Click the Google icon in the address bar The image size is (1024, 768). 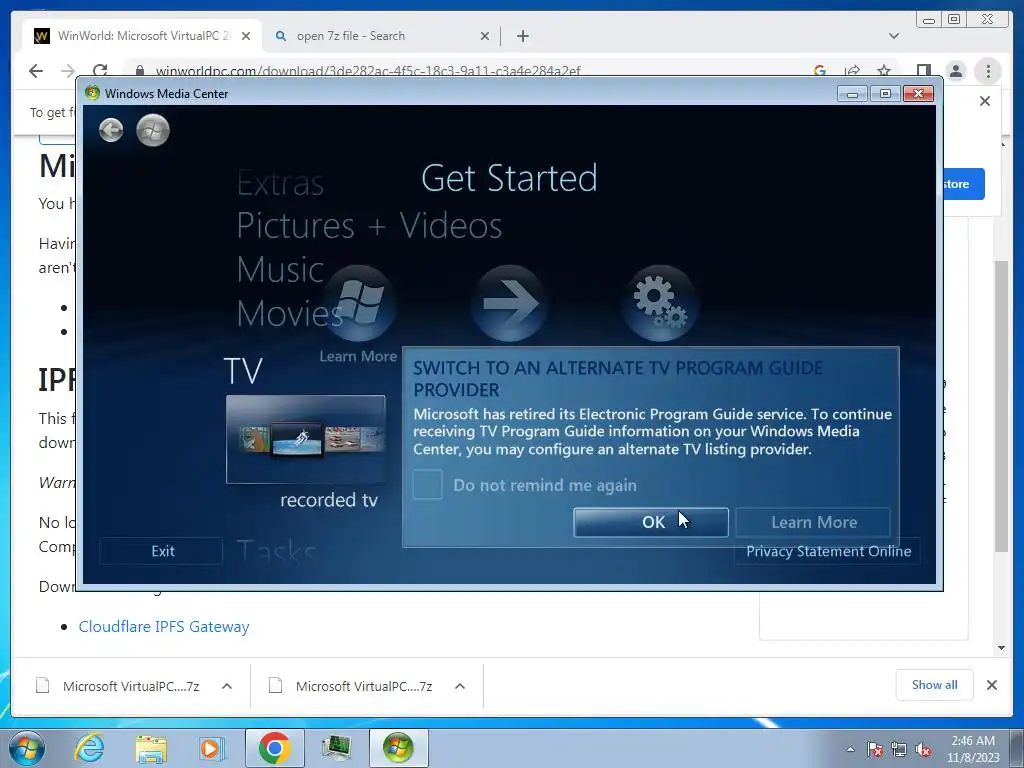(x=820, y=71)
